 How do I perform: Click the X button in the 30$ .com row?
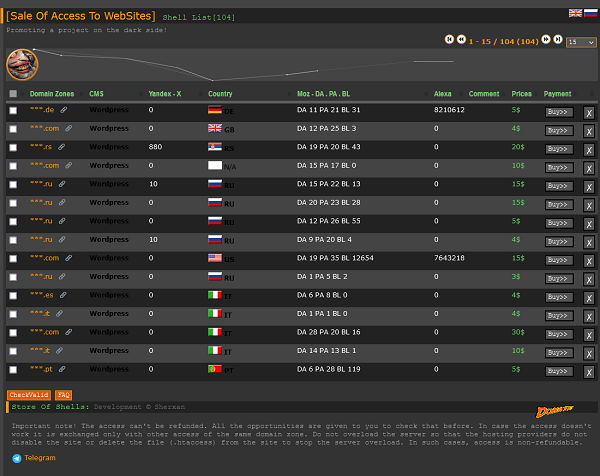[x=589, y=335]
